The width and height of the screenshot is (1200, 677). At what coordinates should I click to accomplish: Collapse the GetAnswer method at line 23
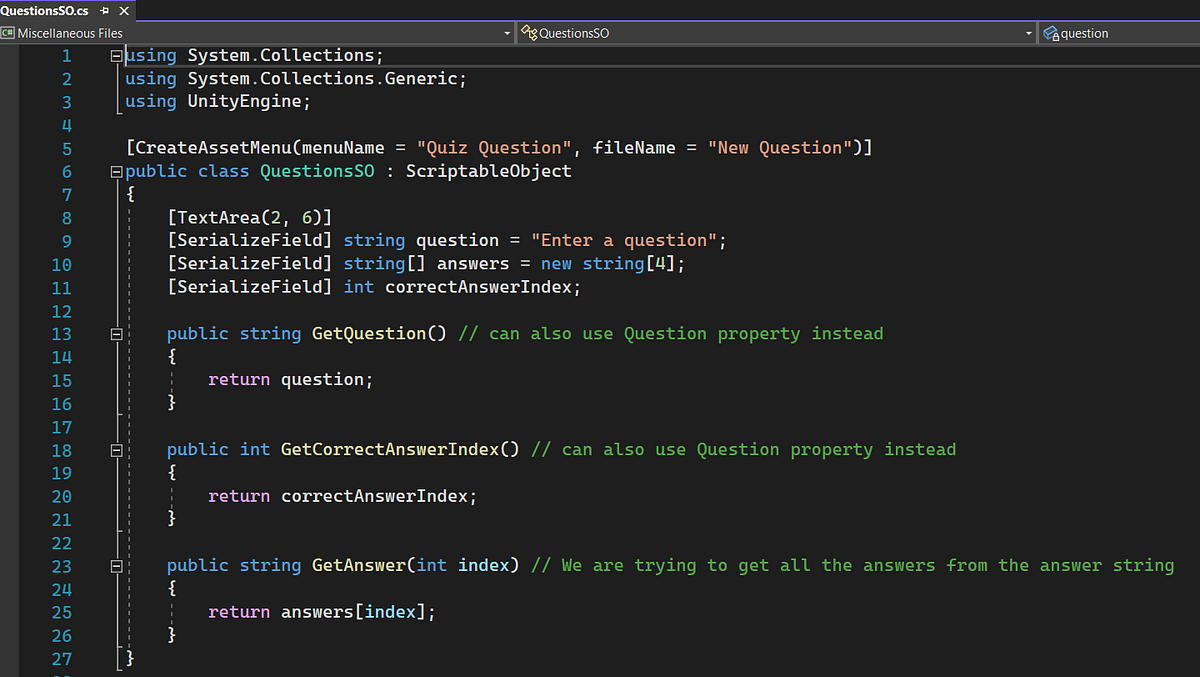116,565
